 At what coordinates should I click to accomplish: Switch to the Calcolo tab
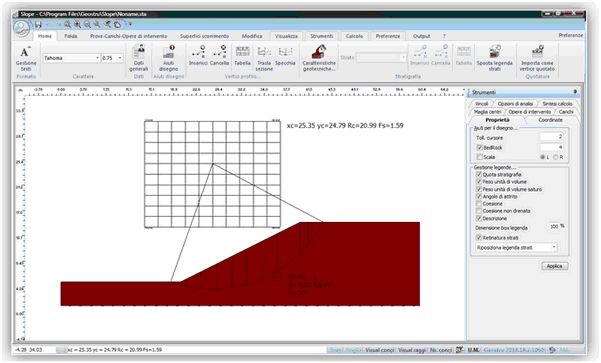(x=354, y=36)
